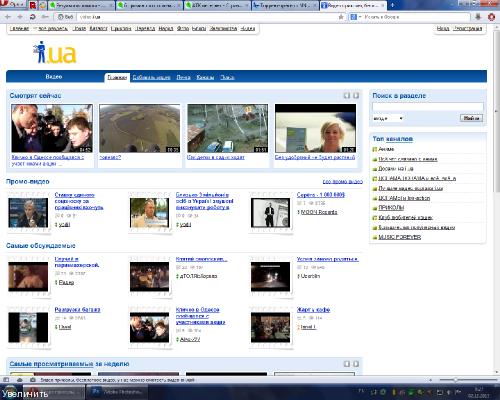Play the Жарт у кафе thumbnail

click(x=270, y=328)
